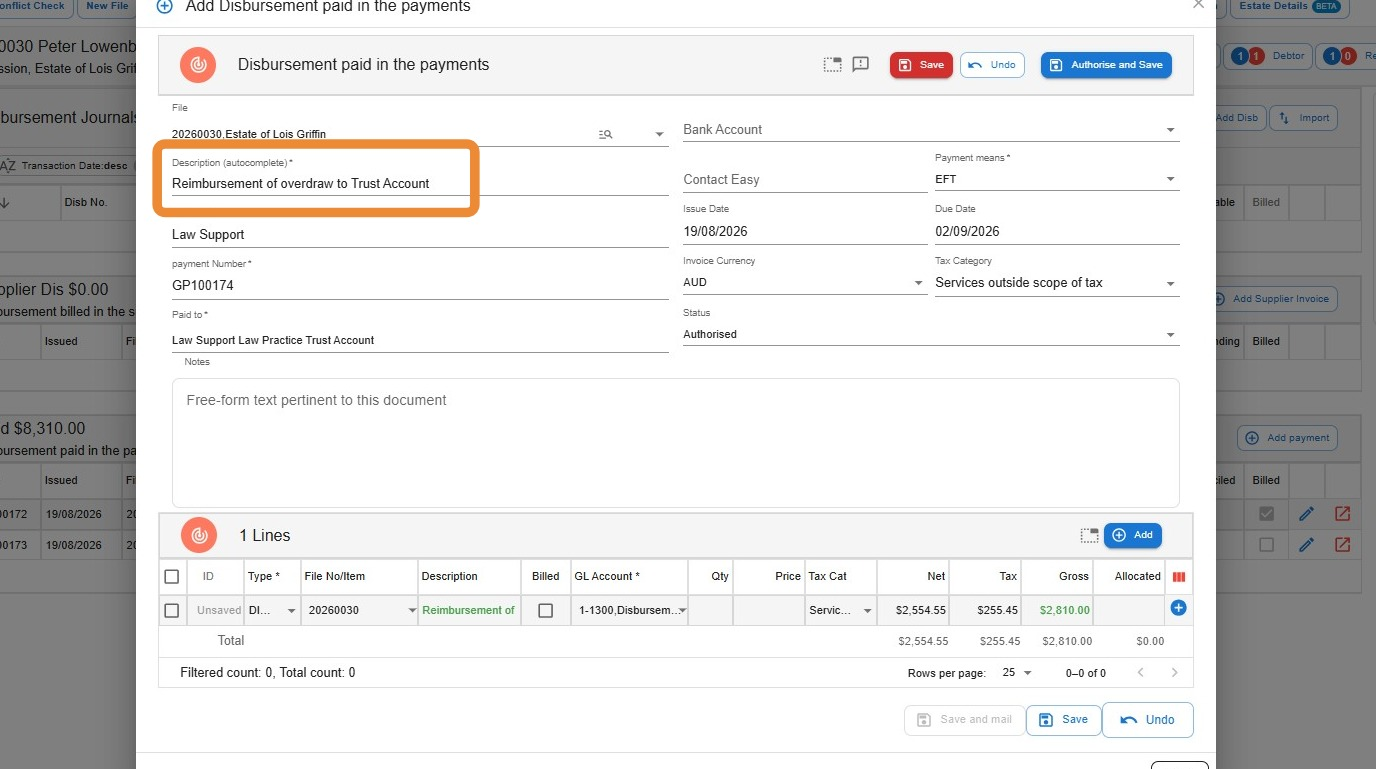Go to previous page of lines
The width and height of the screenshot is (1376, 769).
click(x=1141, y=673)
